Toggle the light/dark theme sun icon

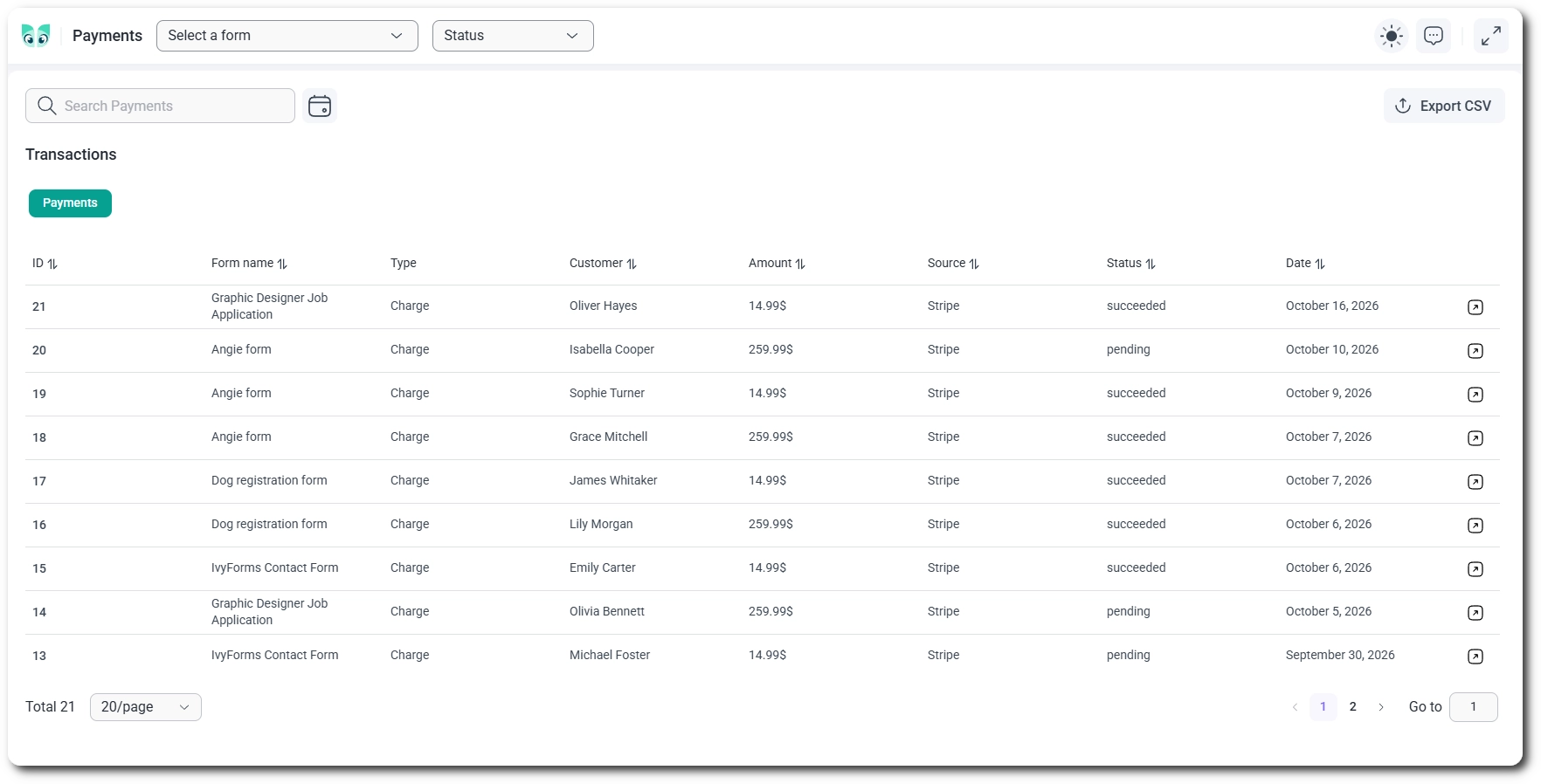coord(1392,36)
